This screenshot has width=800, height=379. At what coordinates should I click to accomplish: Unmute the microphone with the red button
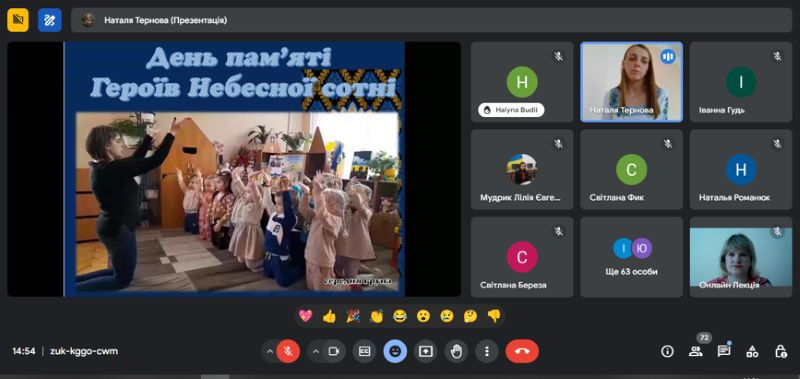pos(288,351)
